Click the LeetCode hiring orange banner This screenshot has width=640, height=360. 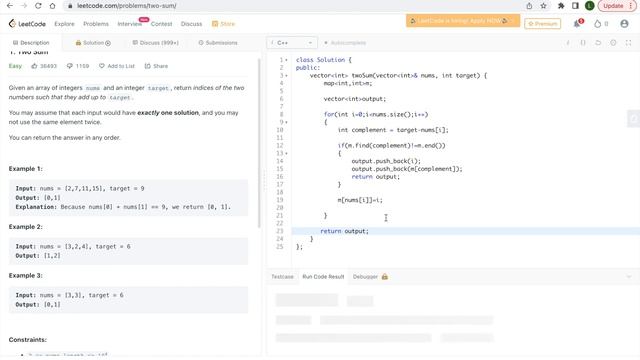click(463, 20)
